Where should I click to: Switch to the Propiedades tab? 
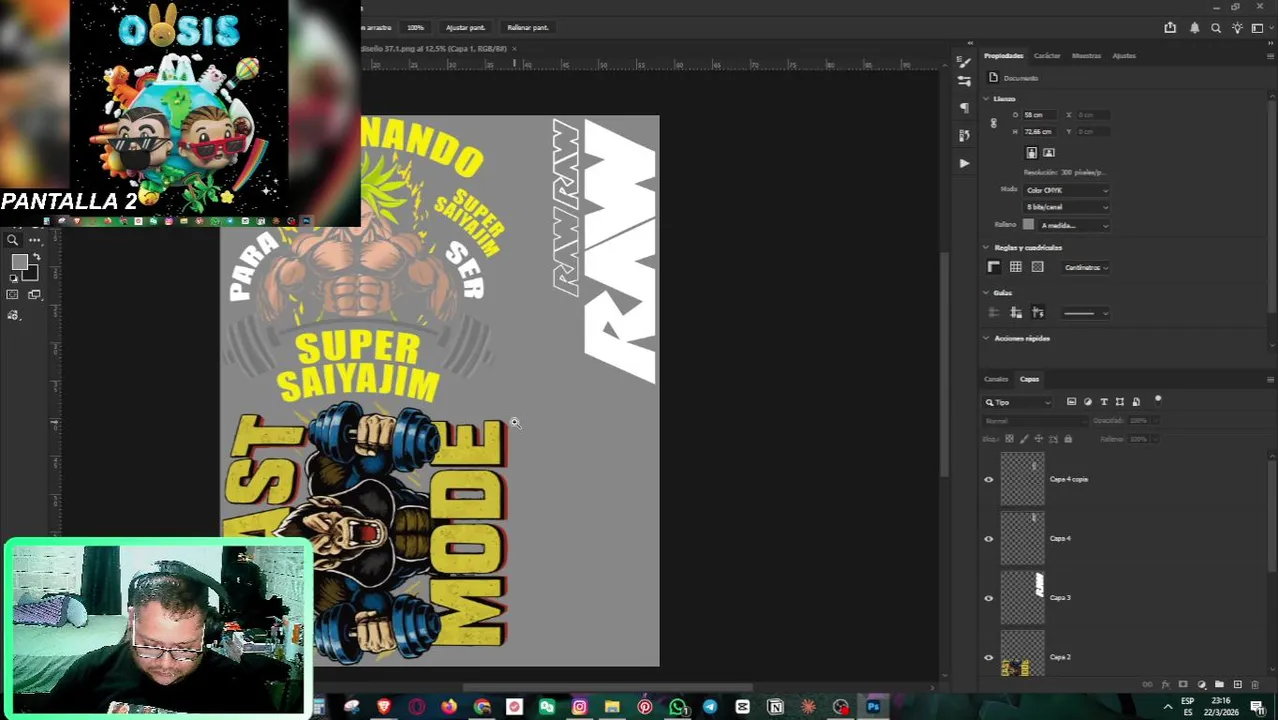pos(1003,56)
